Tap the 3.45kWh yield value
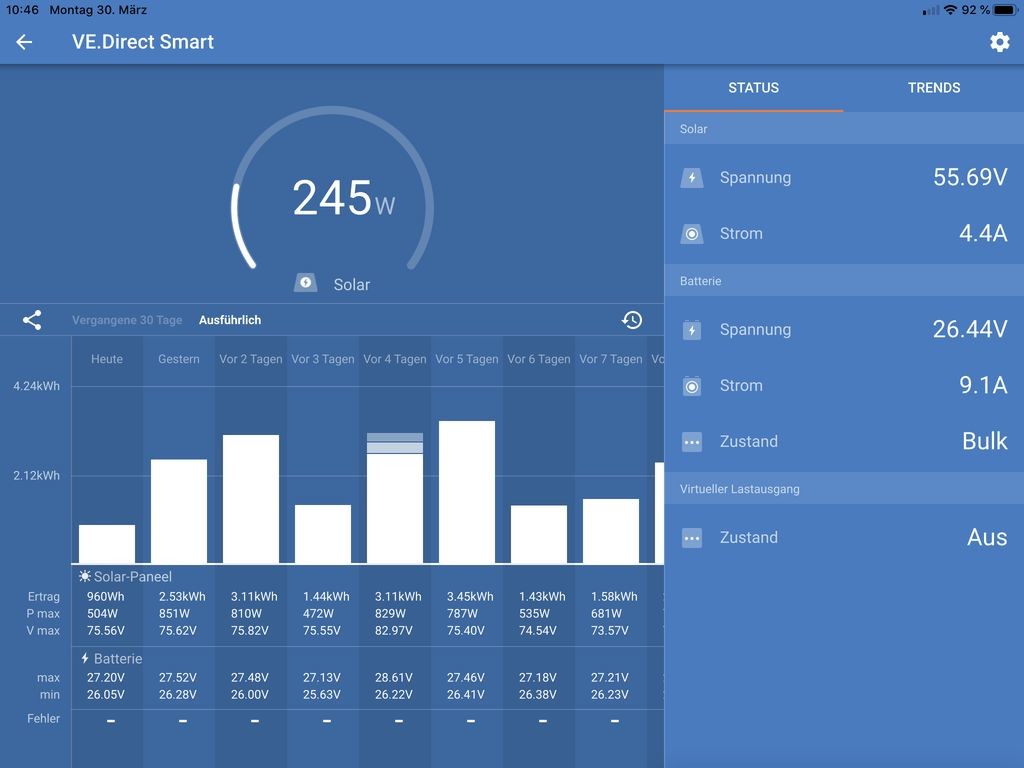This screenshot has height=768, width=1024. point(470,596)
